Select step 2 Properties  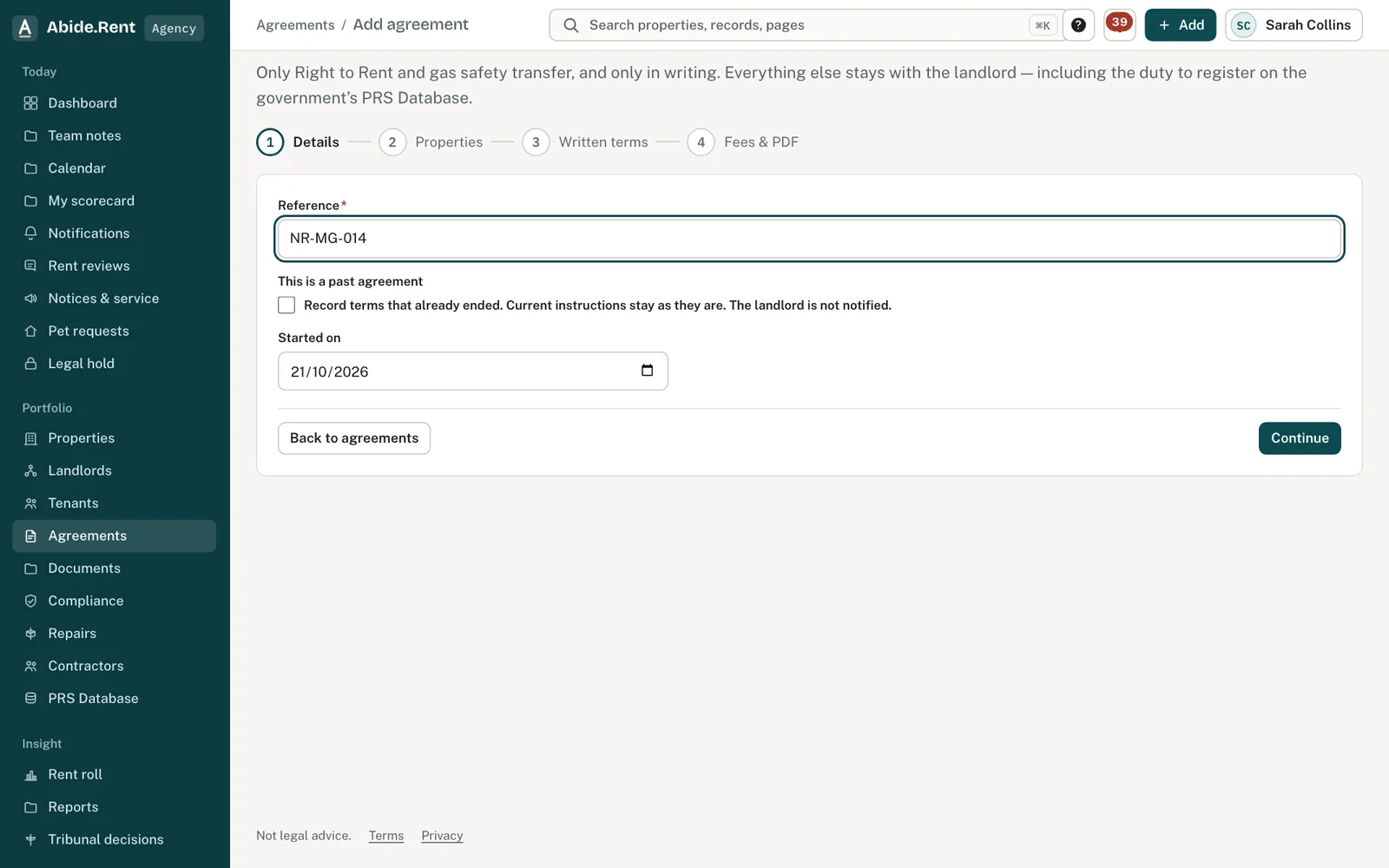(x=431, y=142)
